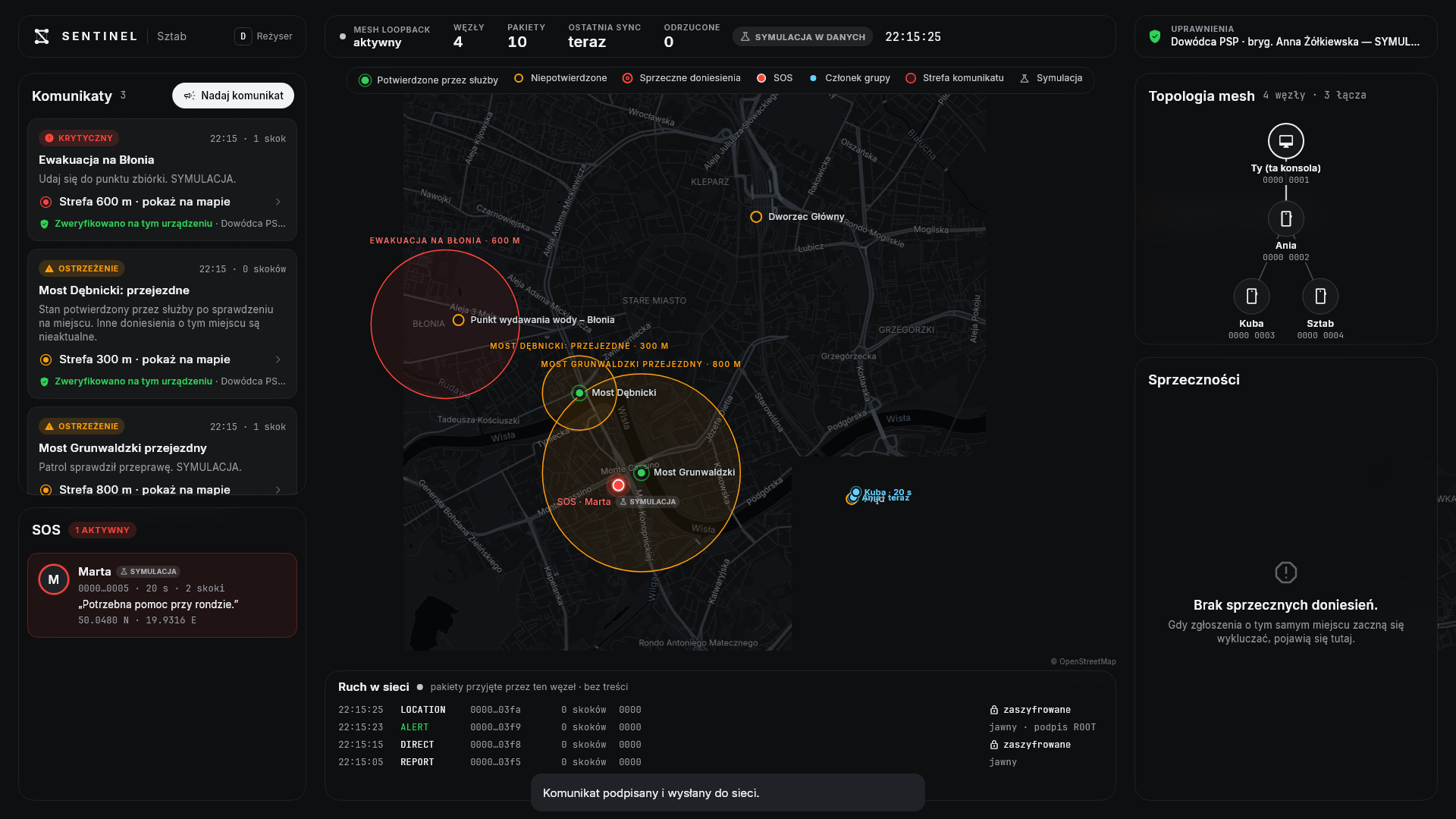Open Ewakuacja na Błonia alert title
Viewport: 1456px width, 819px height.
pyautogui.click(x=96, y=160)
